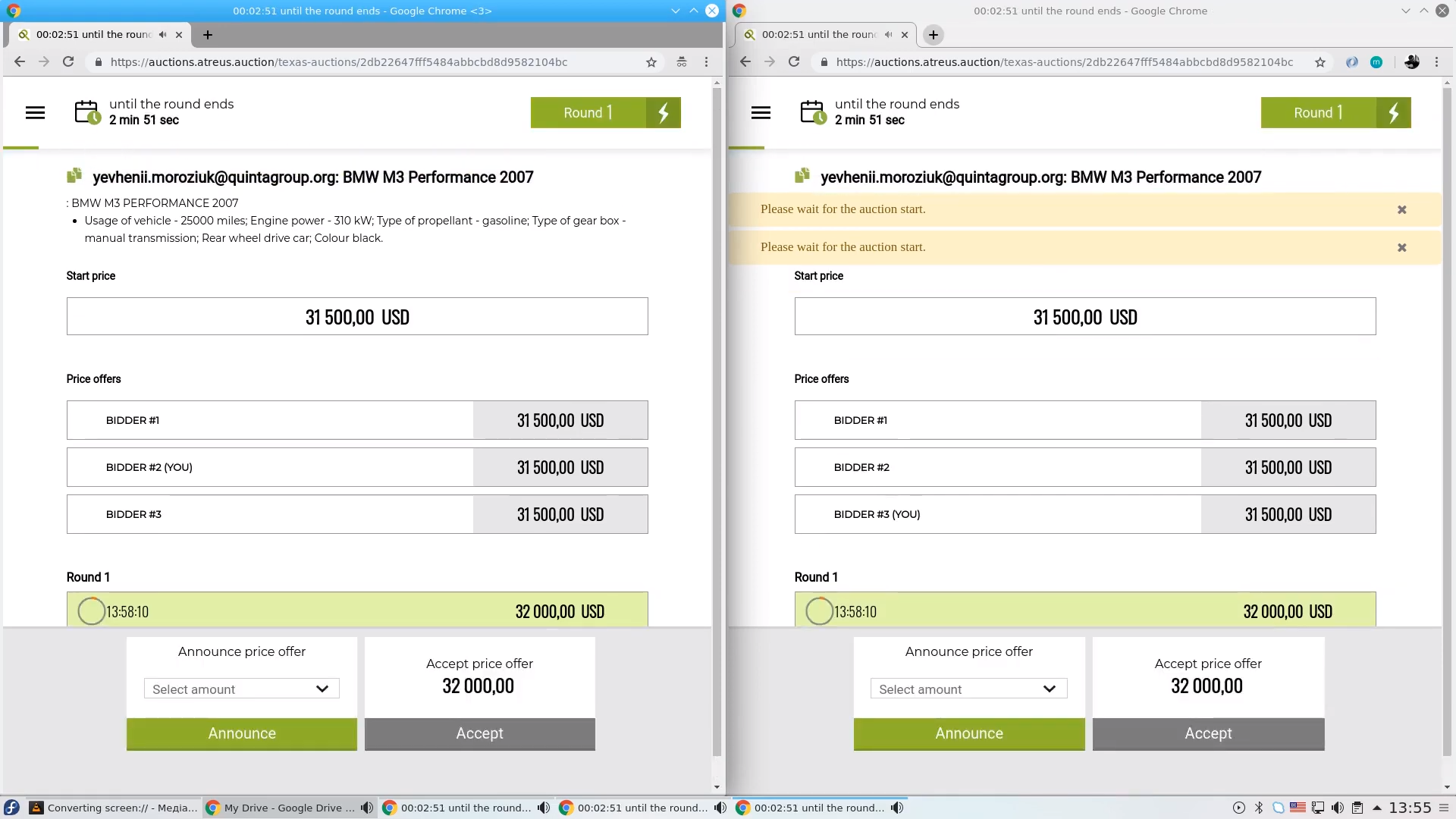1456x819 pixels.
Task: Show hidden system tray icons arrow
Action: point(1377,808)
